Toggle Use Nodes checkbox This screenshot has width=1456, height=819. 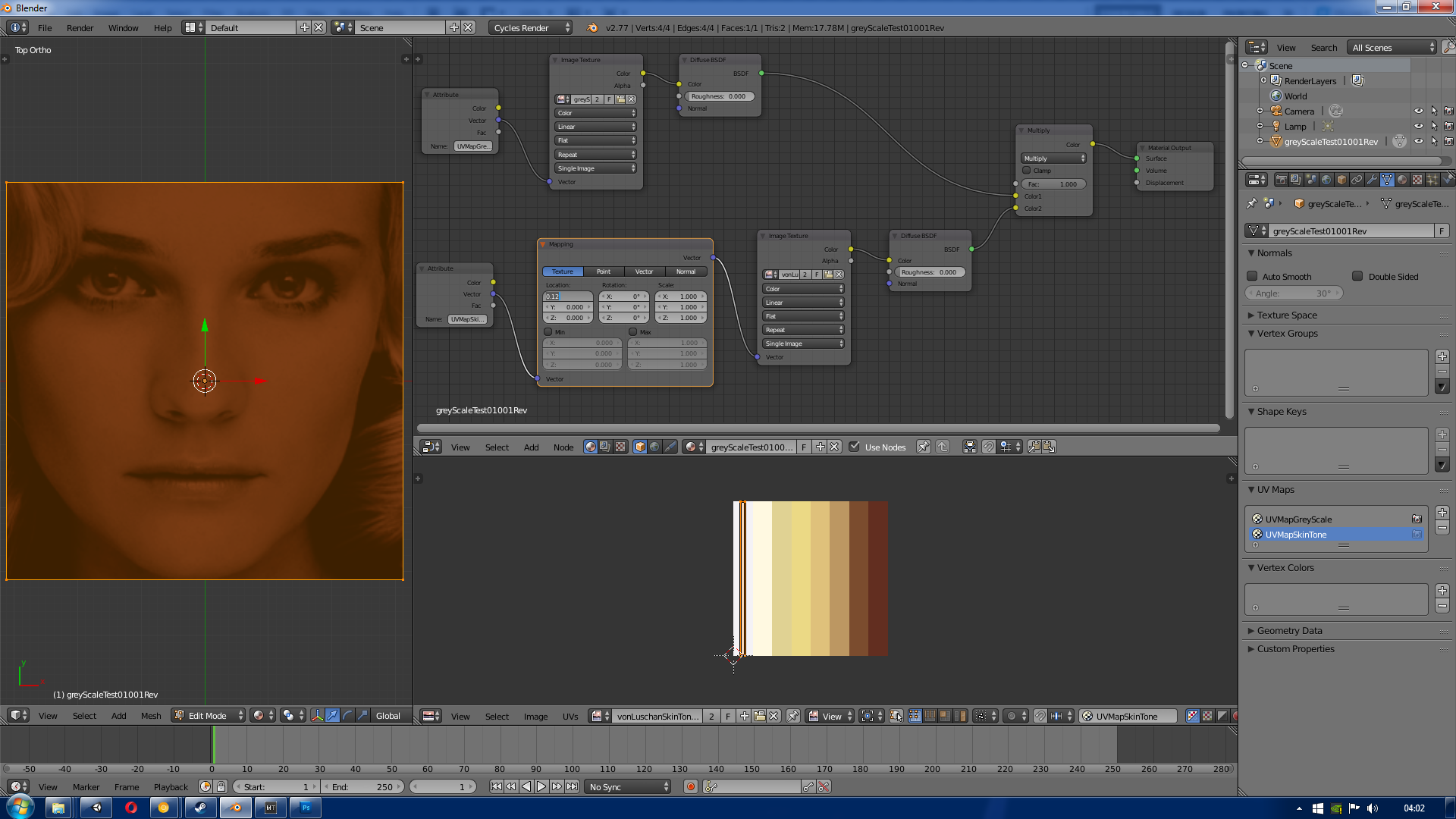click(x=855, y=447)
